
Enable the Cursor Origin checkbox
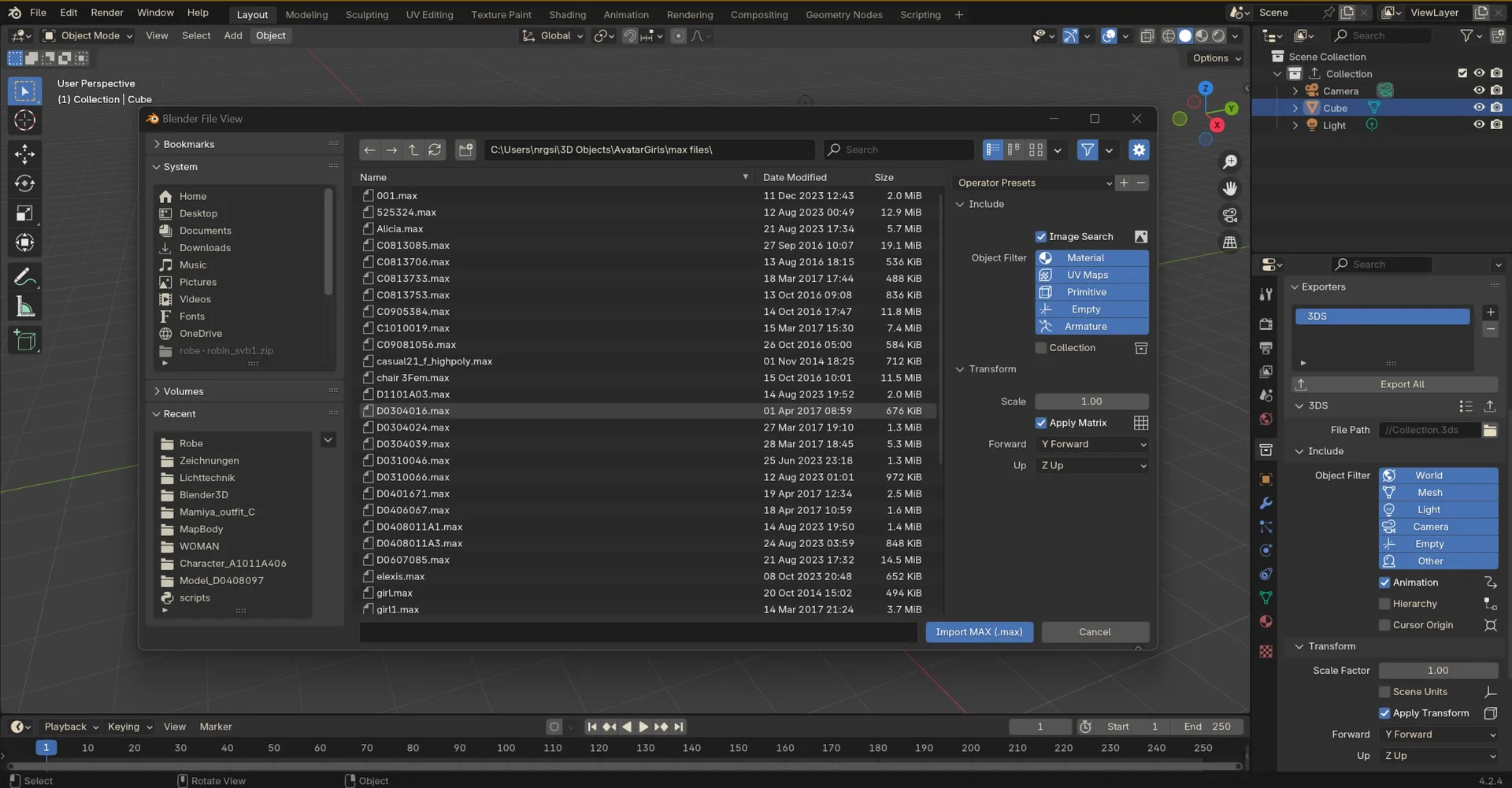[x=1384, y=625]
